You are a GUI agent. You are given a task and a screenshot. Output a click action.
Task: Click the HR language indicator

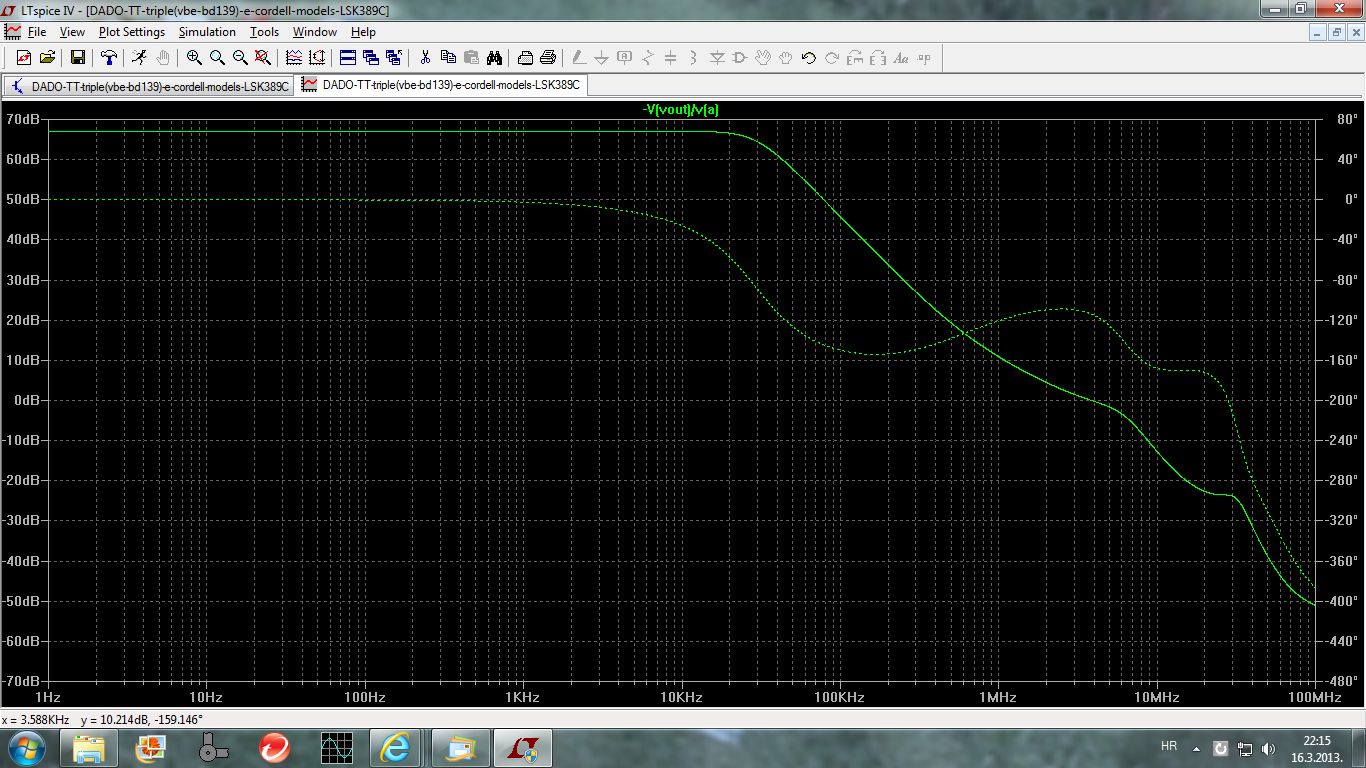1168,747
